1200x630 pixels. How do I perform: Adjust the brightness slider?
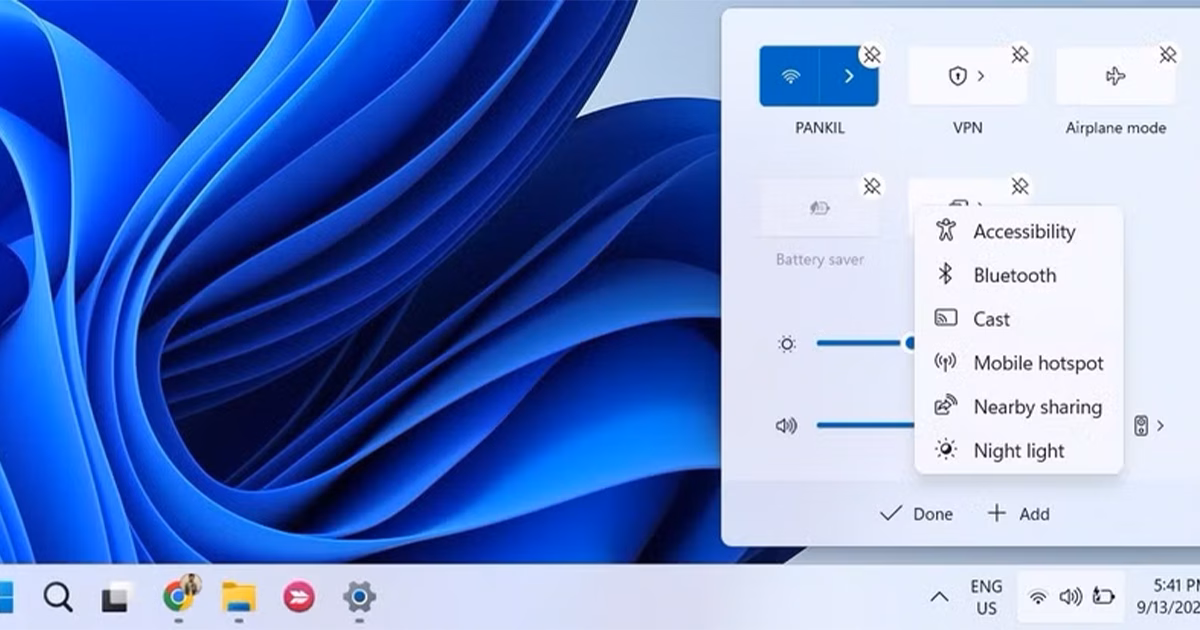coord(866,343)
